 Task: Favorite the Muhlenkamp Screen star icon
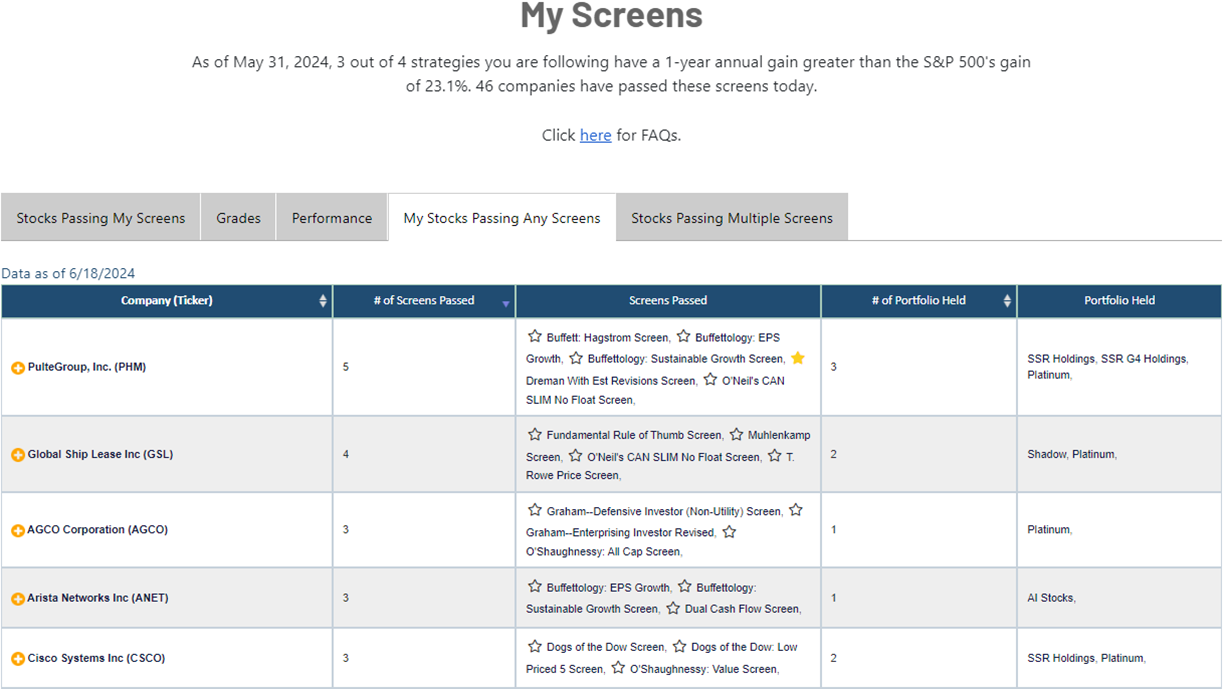[736, 434]
